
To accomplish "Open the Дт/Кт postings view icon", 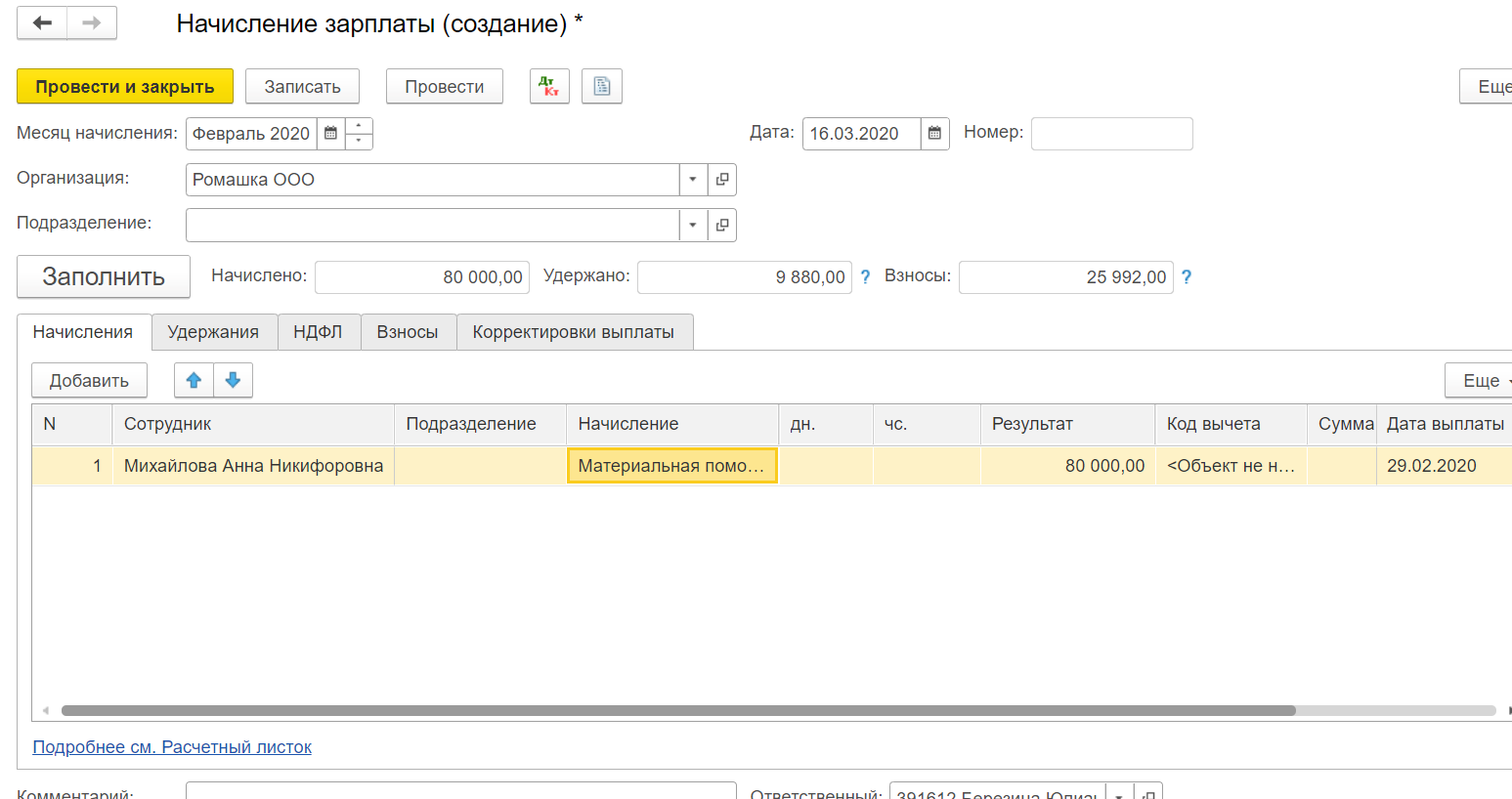I will pos(549,86).
